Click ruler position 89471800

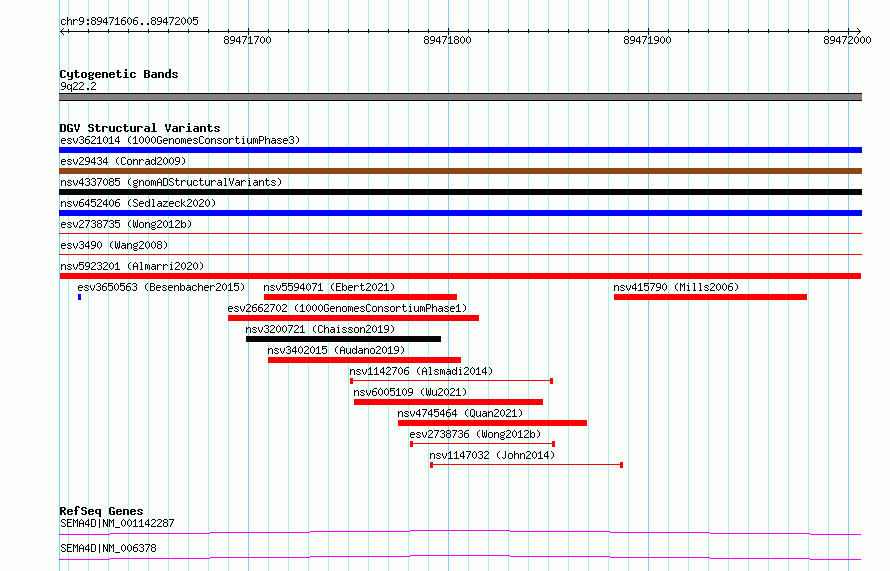447,40
